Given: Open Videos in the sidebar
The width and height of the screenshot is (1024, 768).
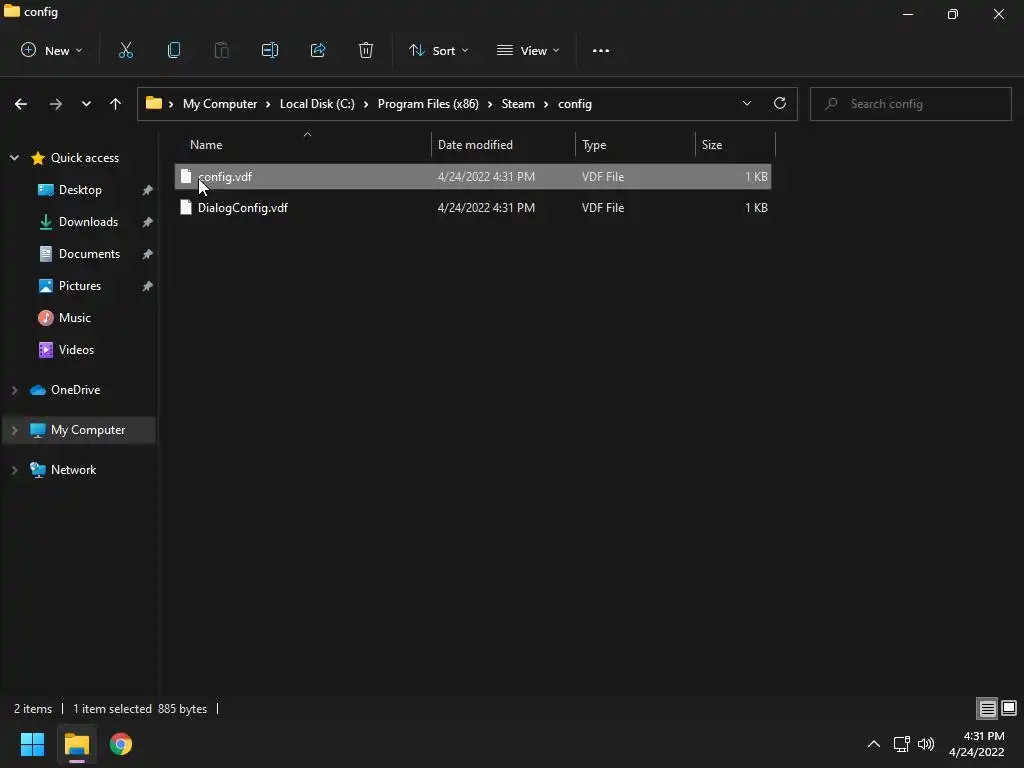Looking at the screenshot, I should coord(76,350).
